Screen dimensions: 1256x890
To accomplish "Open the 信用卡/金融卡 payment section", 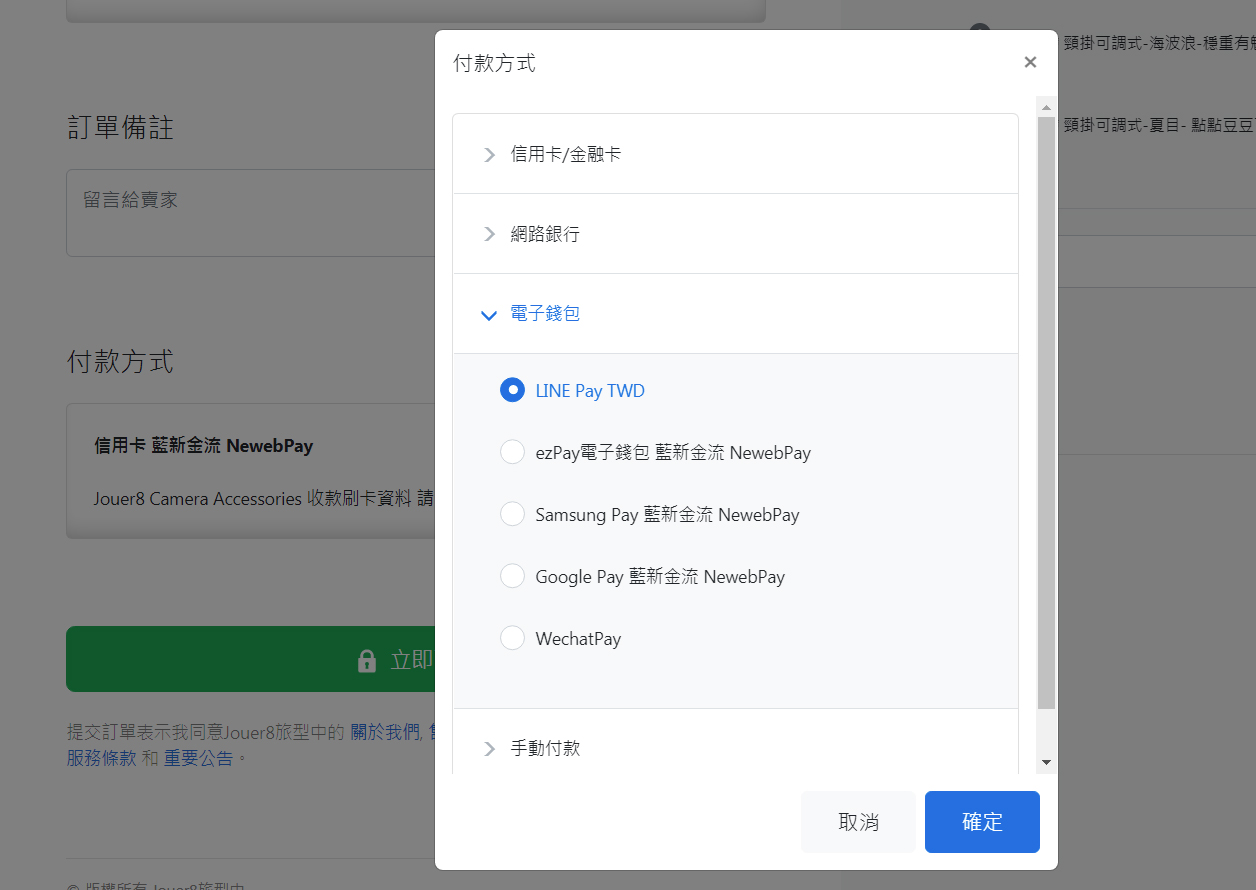I will tap(566, 155).
